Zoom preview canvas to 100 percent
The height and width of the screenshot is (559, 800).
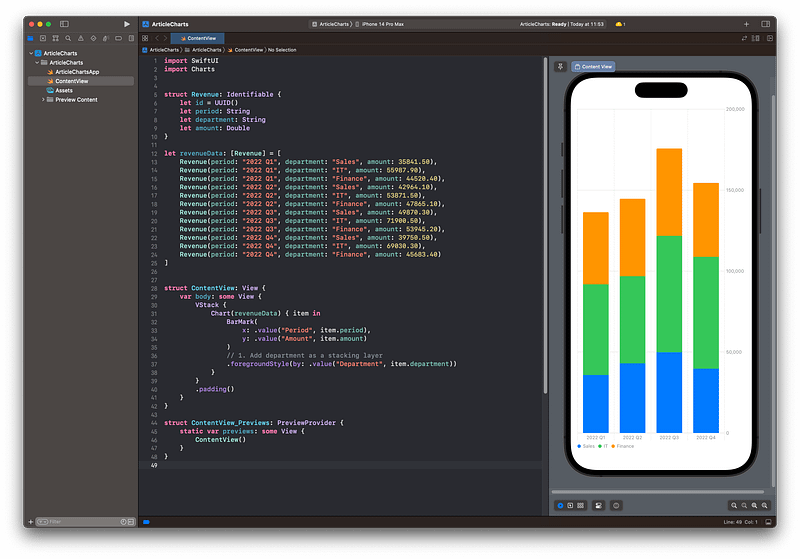click(x=744, y=505)
